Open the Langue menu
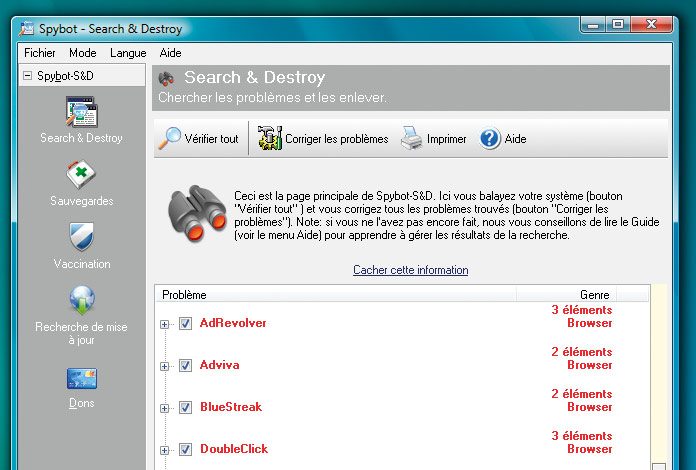The width and height of the screenshot is (696, 470). (128, 53)
